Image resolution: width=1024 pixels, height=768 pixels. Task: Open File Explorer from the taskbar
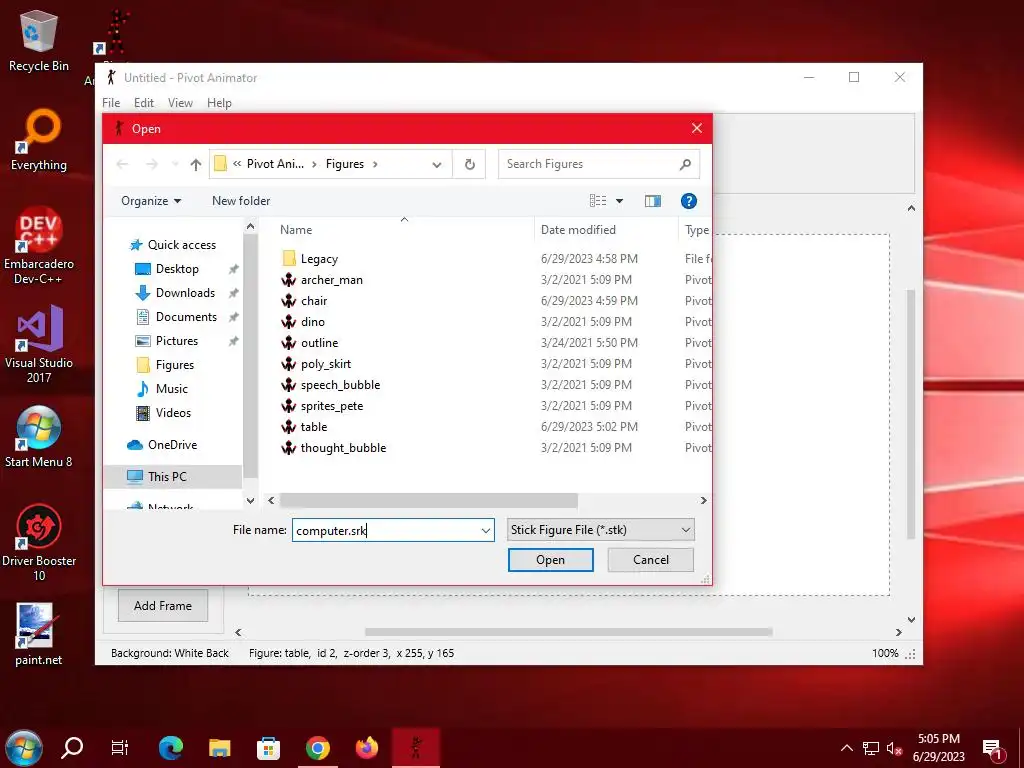click(219, 748)
